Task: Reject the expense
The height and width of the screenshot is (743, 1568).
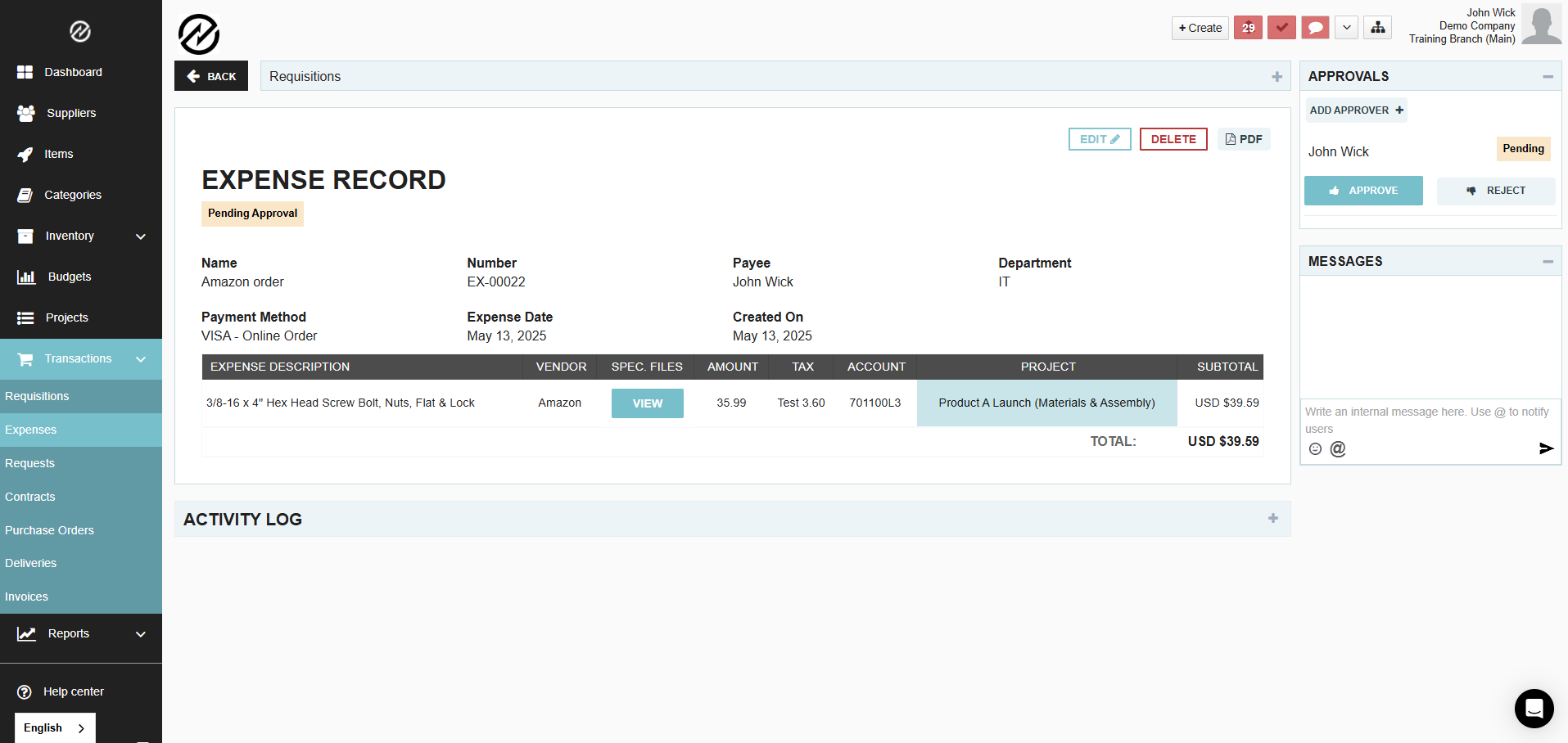Action: point(1496,191)
